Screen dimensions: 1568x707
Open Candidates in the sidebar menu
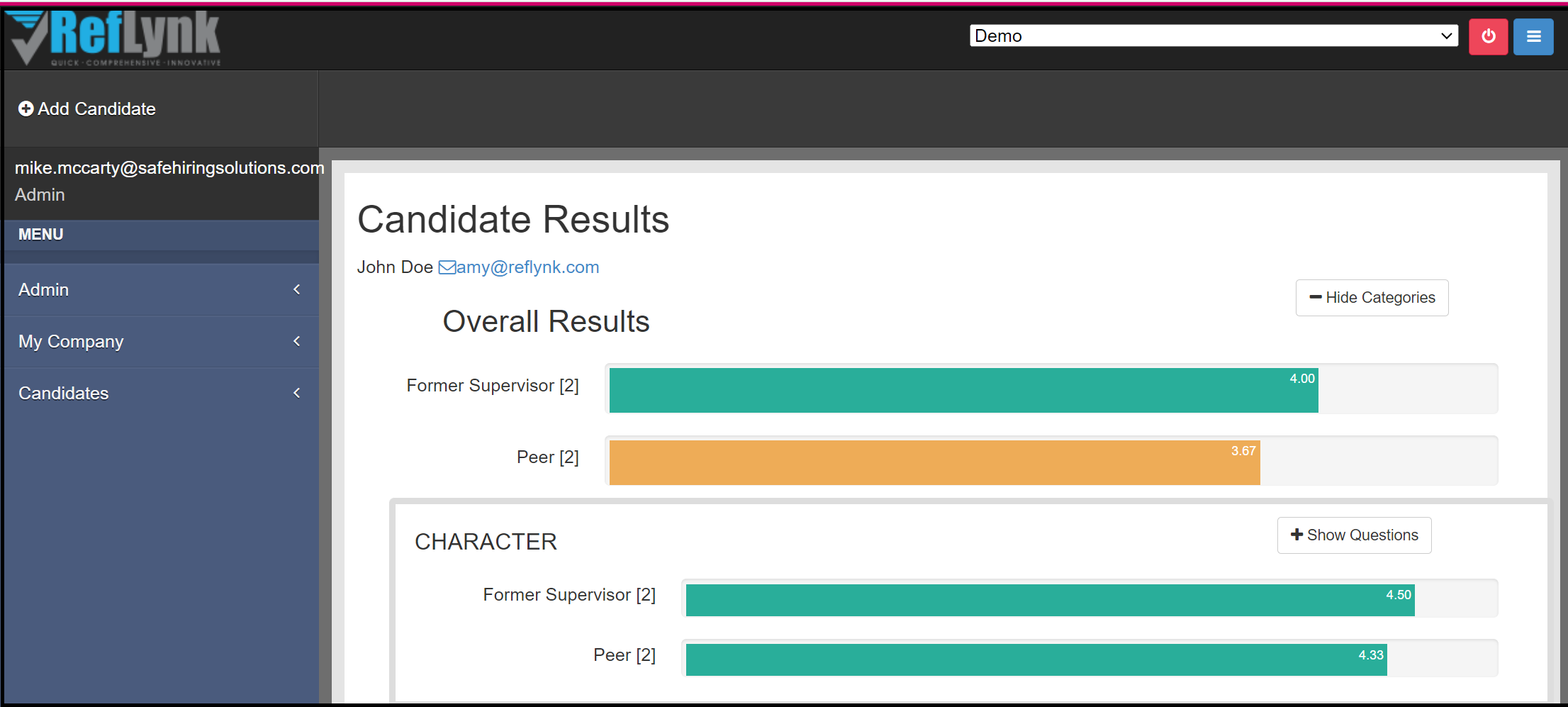162,393
